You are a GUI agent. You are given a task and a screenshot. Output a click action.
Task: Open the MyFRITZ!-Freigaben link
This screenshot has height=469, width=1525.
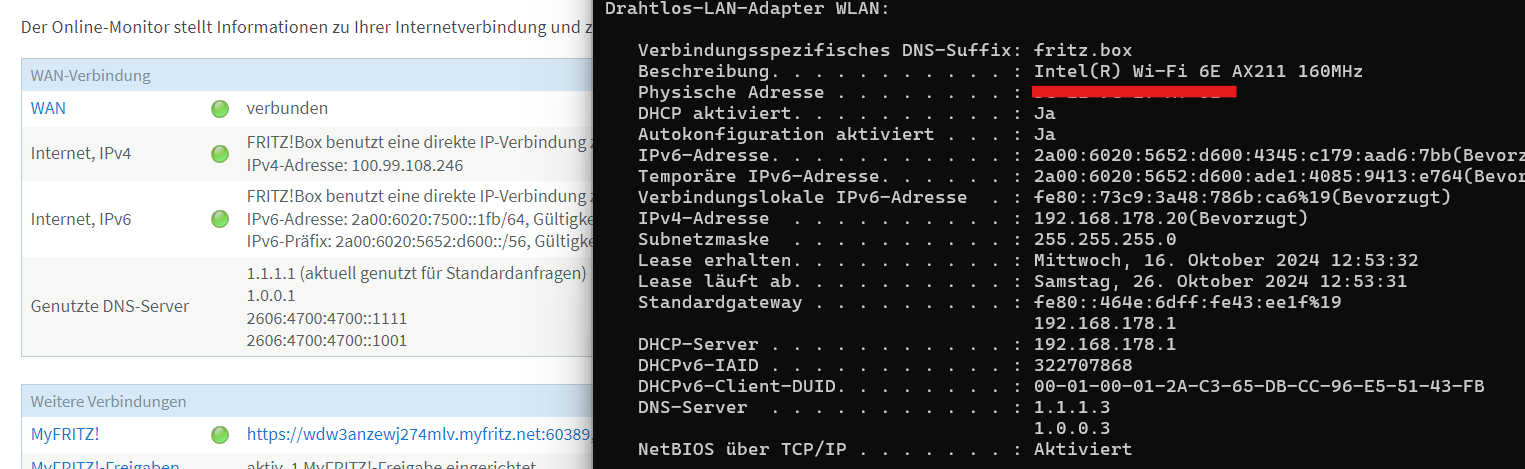105,465
